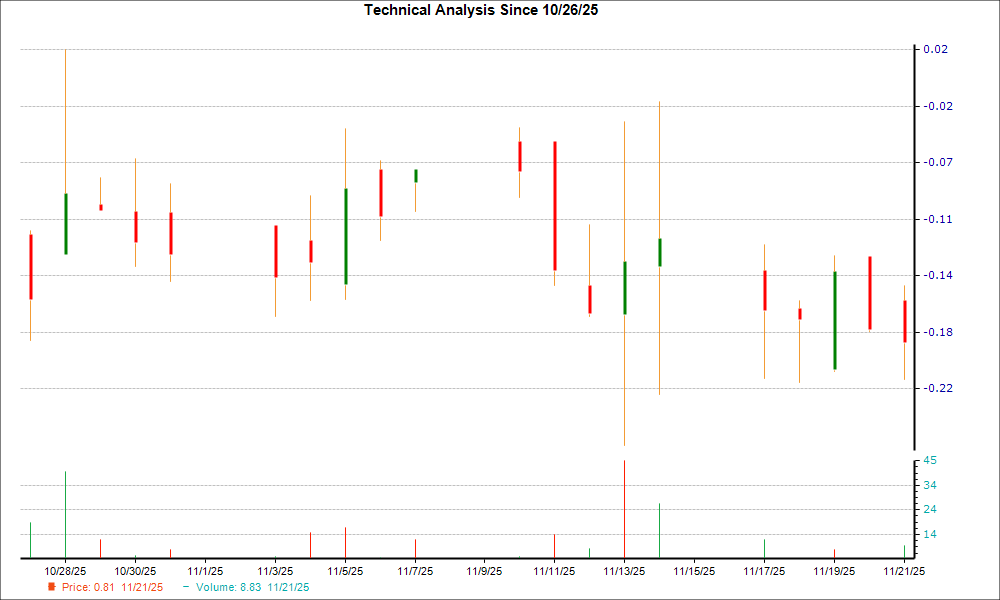Click the 45 volume axis label
Image resolution: width=1000 pixels, height=600 pixels.
point(928,460)
